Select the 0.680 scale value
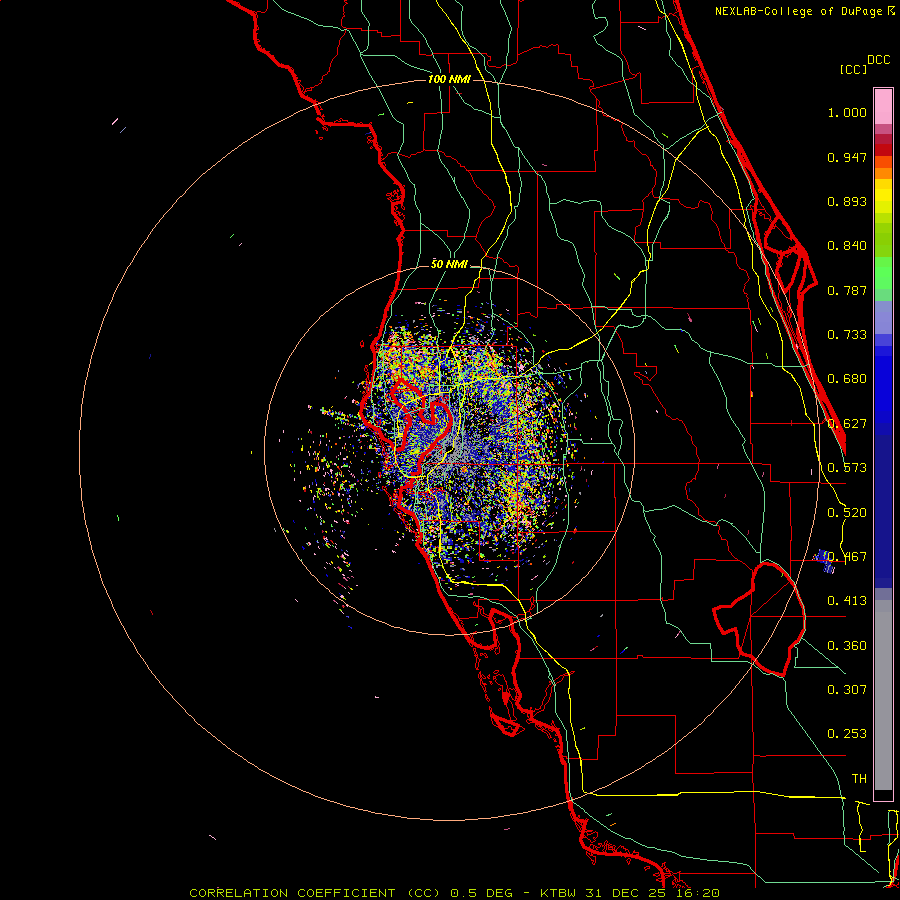 click(x=847, y=379)
